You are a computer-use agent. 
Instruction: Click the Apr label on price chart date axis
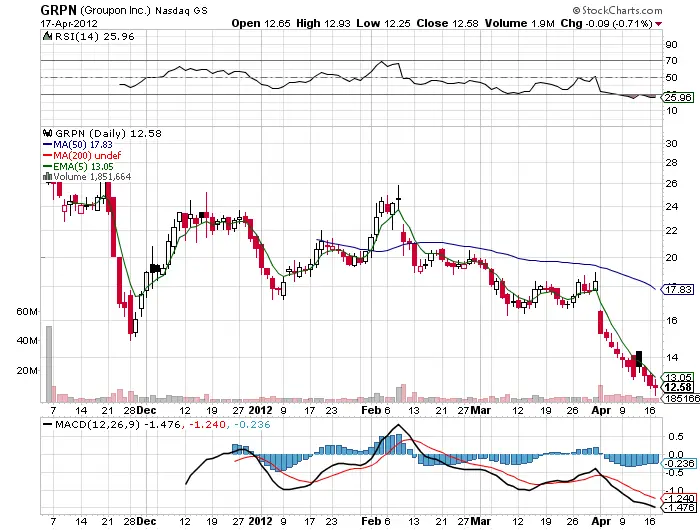(601, 410)
